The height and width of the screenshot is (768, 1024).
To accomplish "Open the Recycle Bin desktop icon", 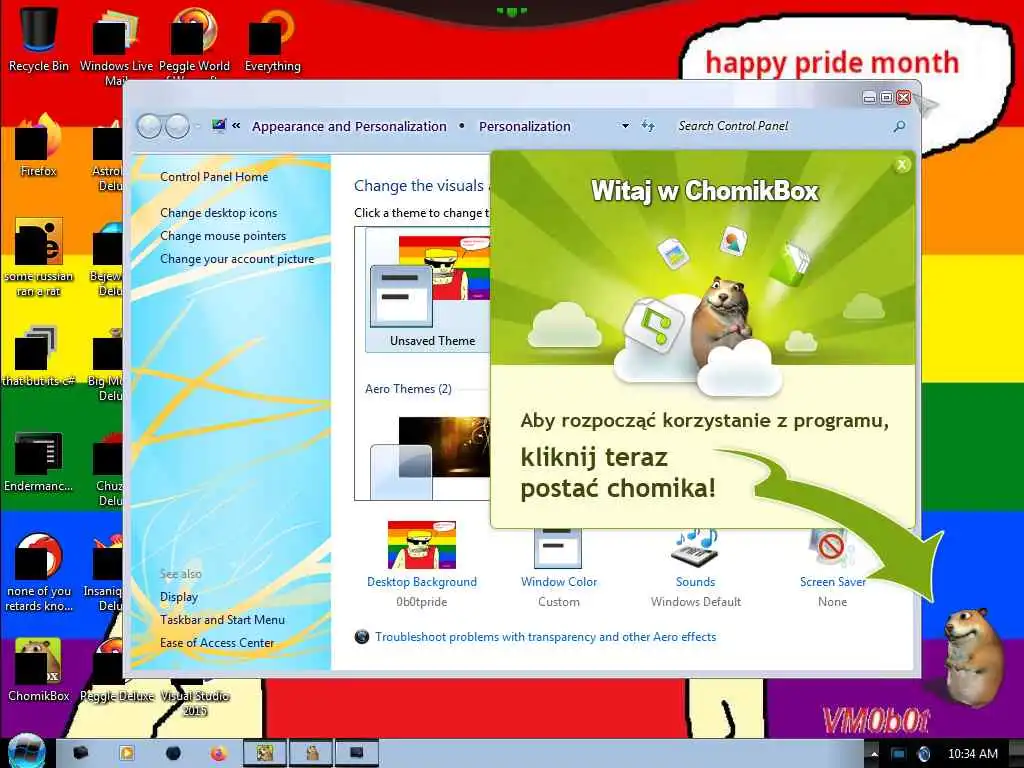I will 39,39.
